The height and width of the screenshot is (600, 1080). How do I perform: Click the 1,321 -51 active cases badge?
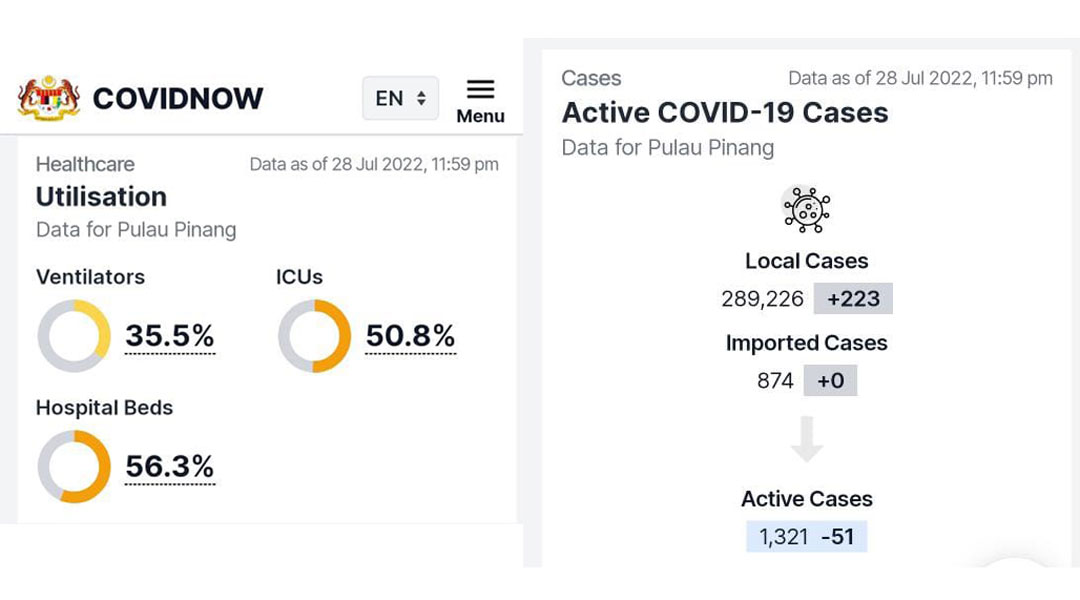[807, 537]
